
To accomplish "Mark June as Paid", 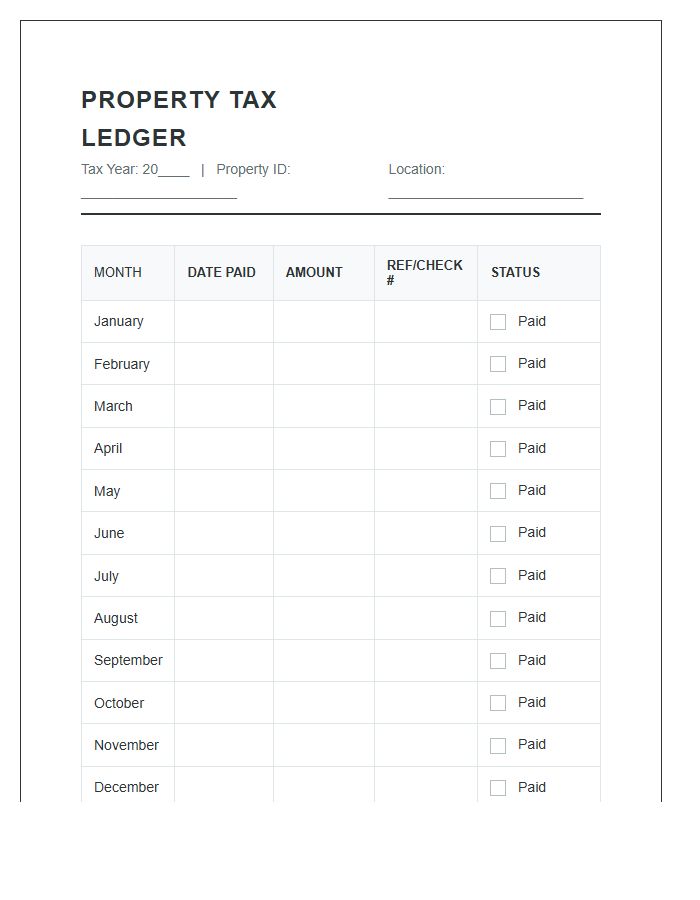I will (x=498, y=534).
